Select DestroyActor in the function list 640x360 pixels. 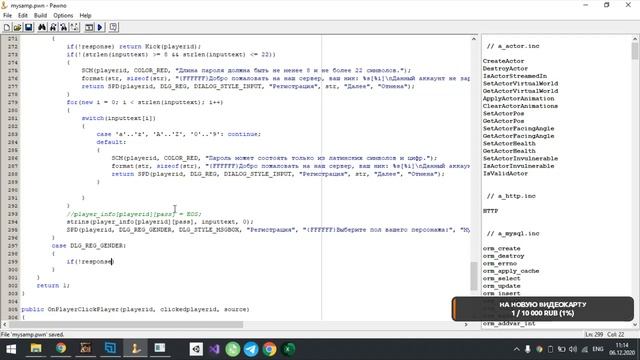(505, 69)
